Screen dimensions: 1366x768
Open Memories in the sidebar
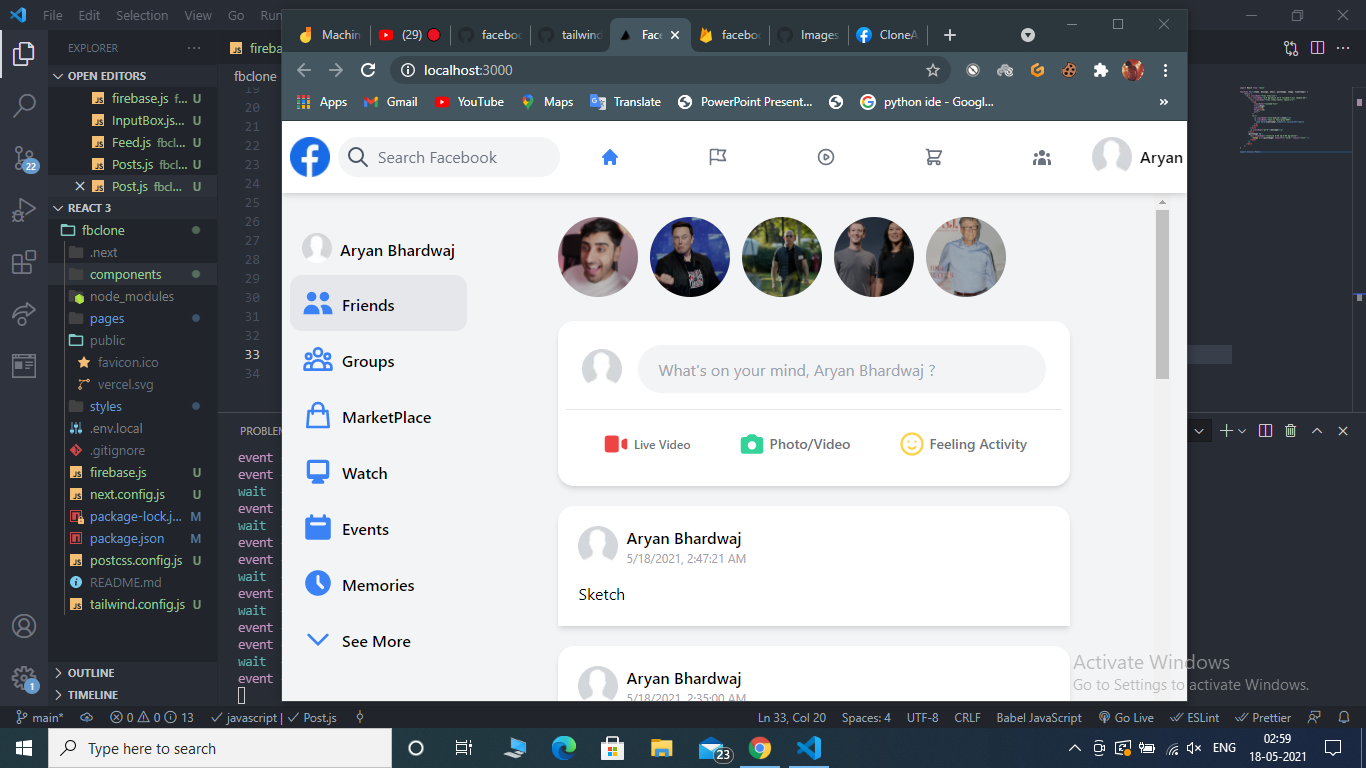pos(378,585)
